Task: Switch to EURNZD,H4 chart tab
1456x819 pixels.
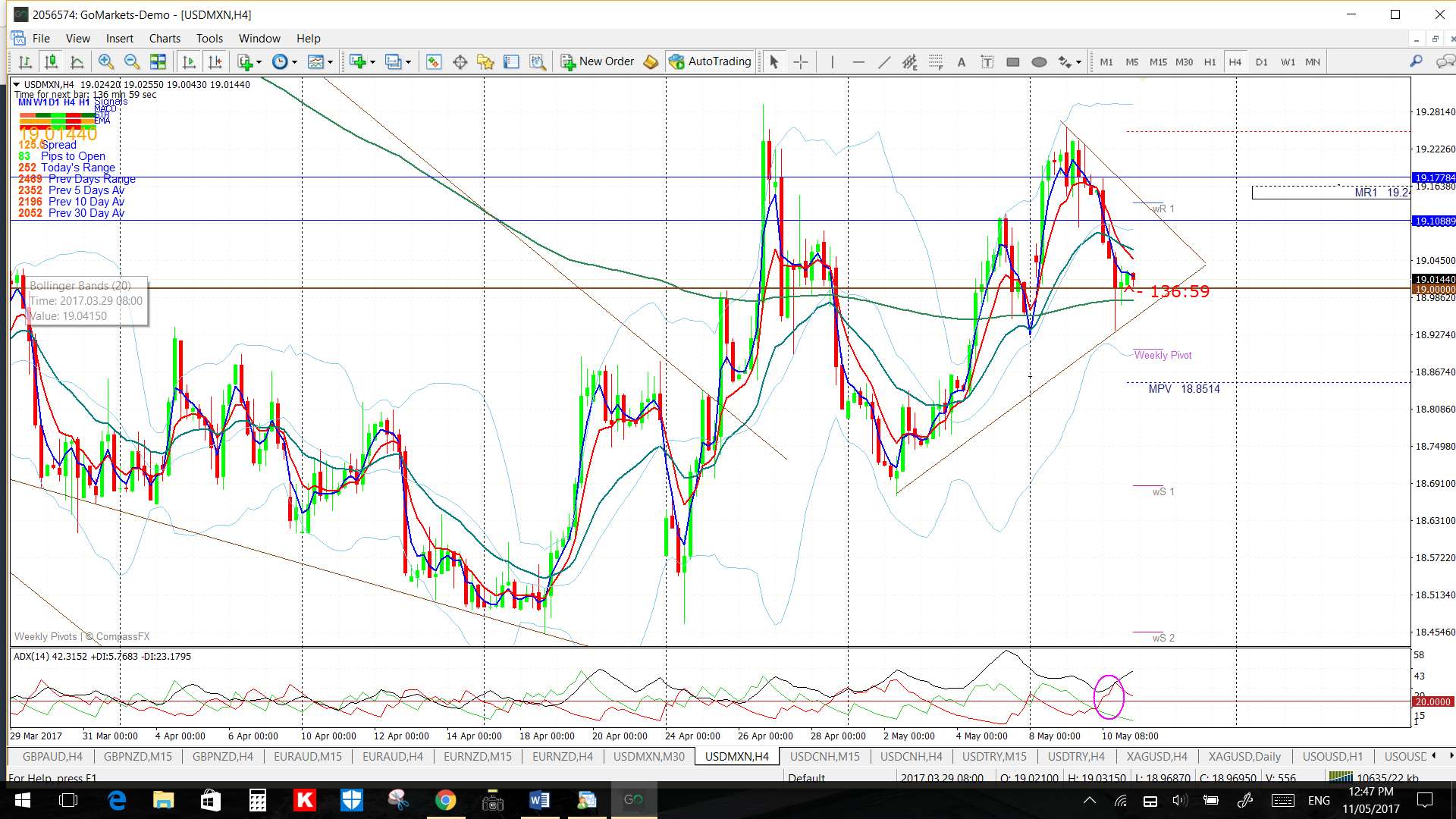Action: (563, 757)
